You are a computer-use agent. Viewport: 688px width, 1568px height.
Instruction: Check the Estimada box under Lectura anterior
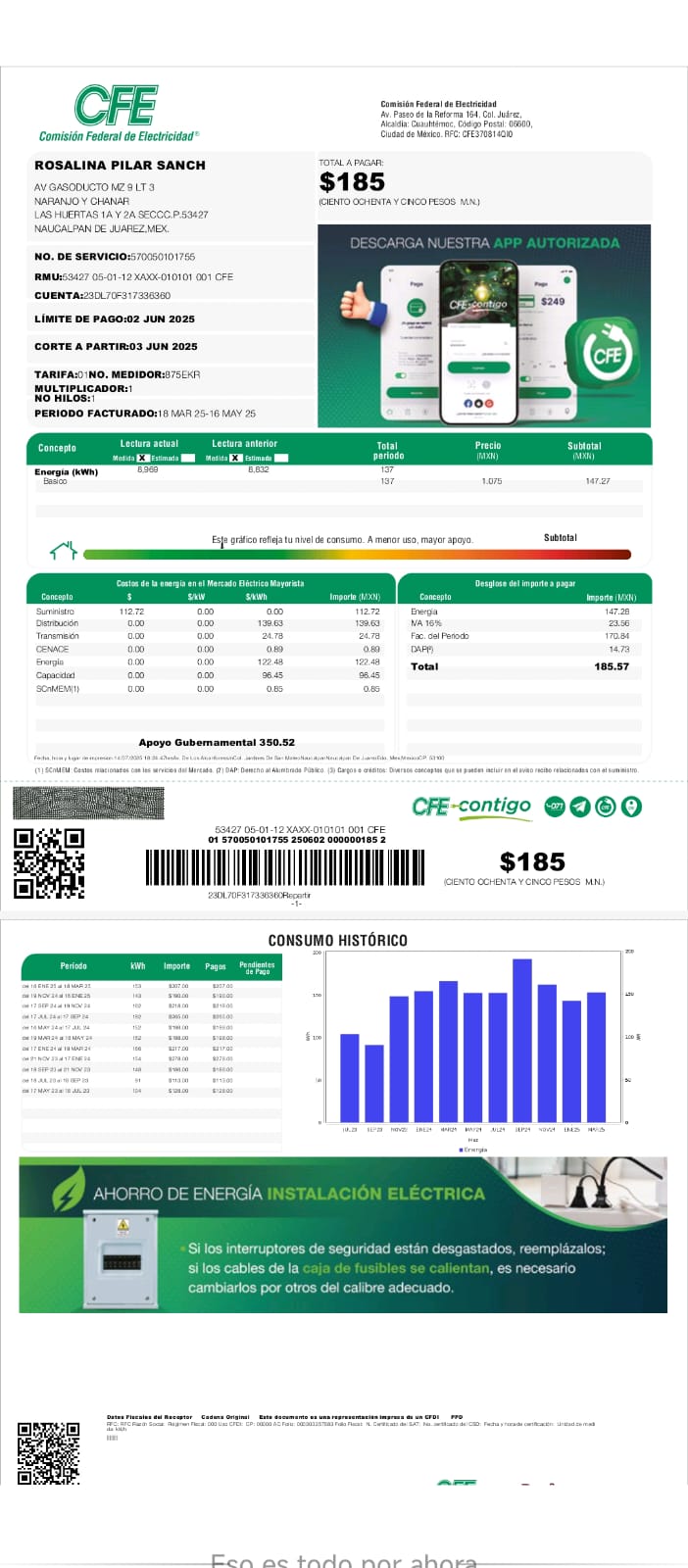coord(281,458)
